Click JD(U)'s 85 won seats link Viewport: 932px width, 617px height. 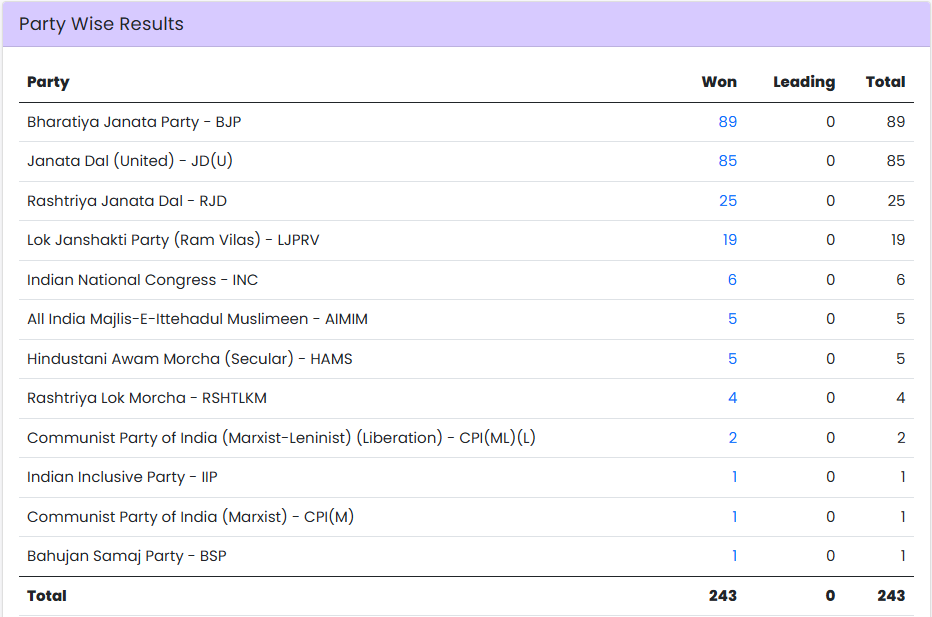click(727, 161)
